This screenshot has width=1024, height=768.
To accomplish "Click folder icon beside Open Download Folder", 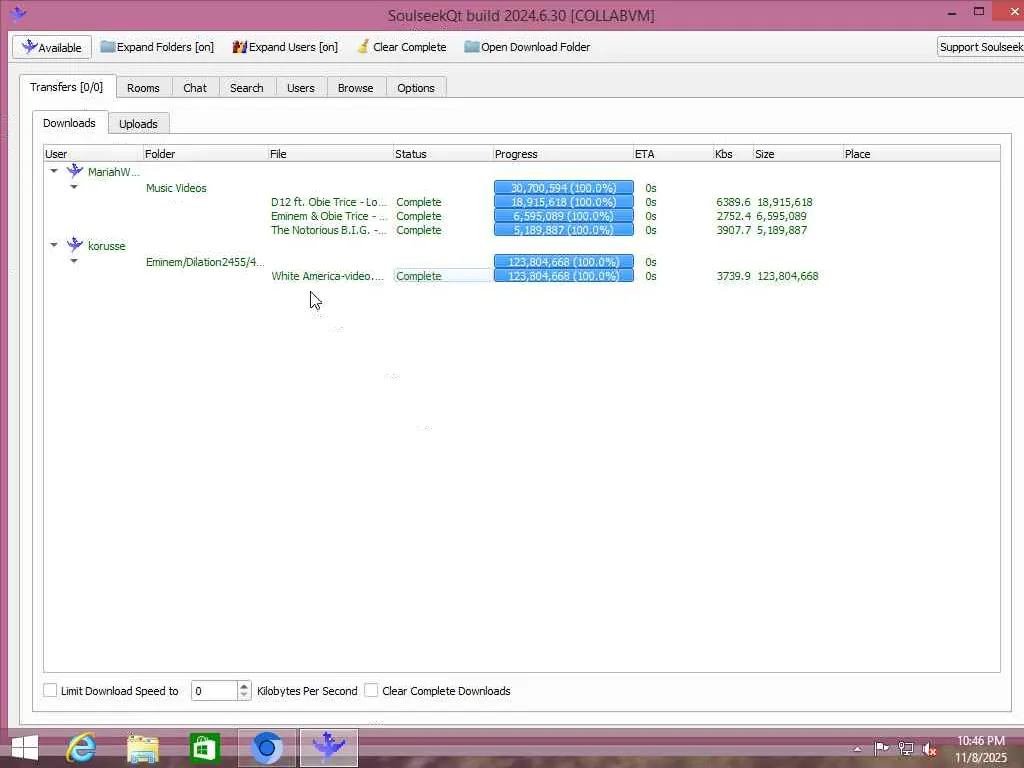I will pyautogui.click(x=472, y=46).
